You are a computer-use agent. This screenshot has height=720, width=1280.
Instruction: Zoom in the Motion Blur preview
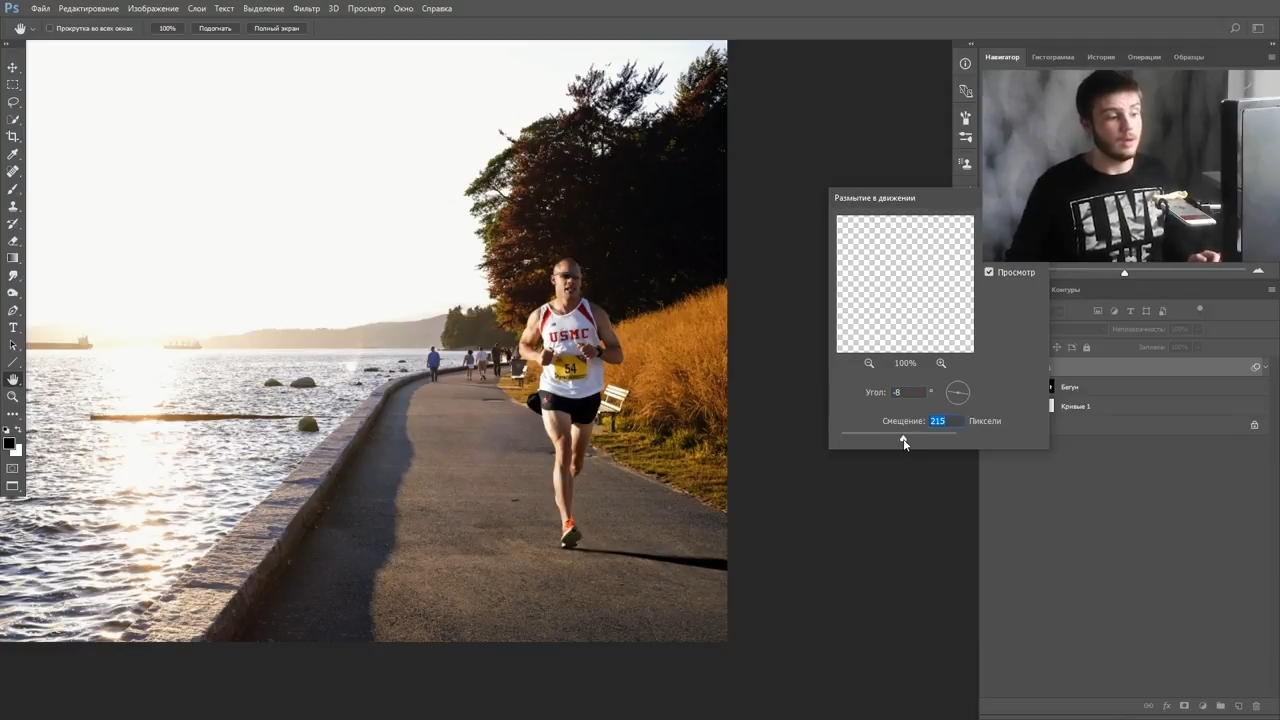tap(941, 363)
